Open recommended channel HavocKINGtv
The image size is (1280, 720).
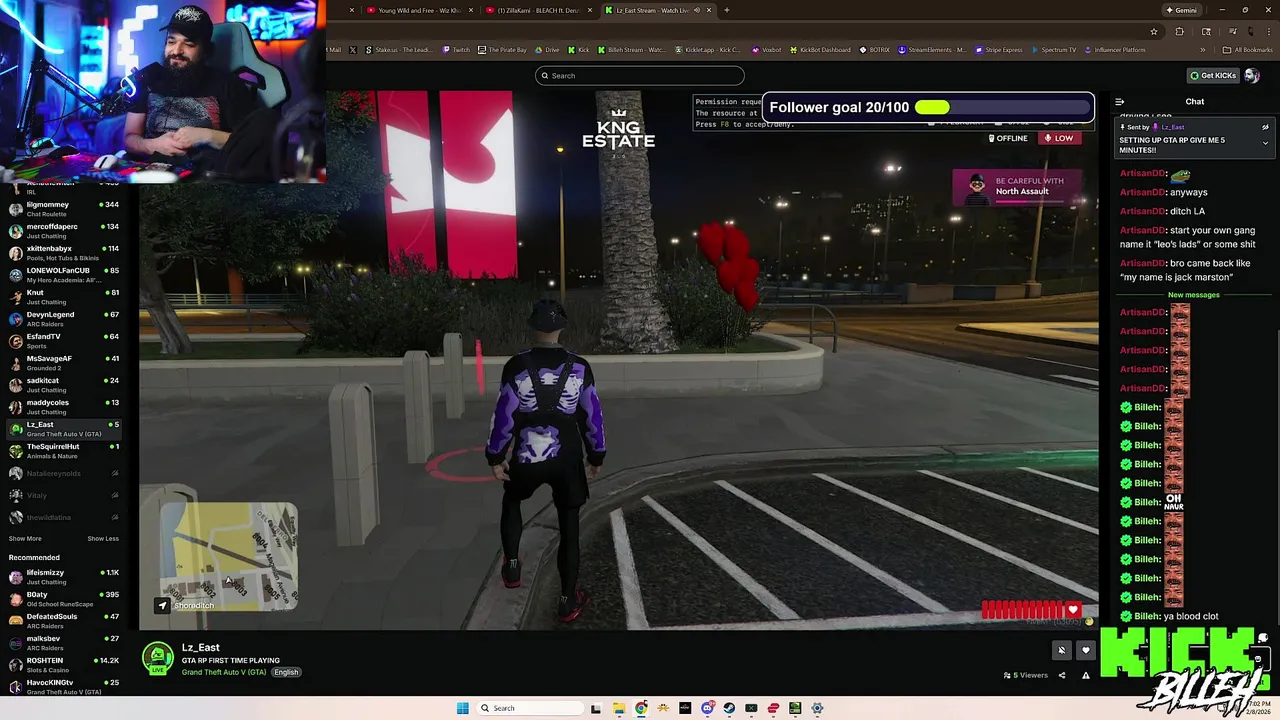click(65, 687)
